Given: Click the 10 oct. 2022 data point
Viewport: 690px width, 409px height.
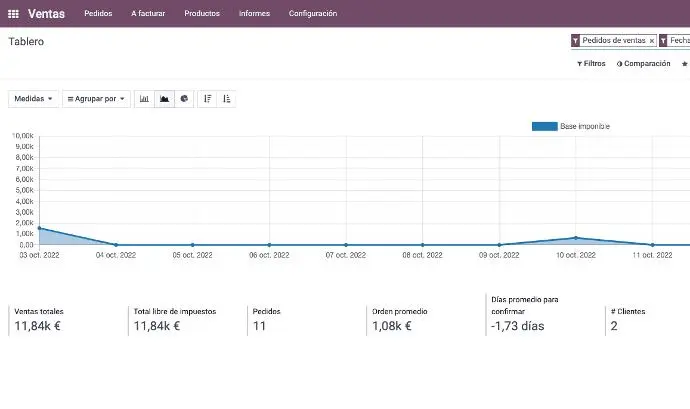Looking at the screenshot, I should (576, 238).
